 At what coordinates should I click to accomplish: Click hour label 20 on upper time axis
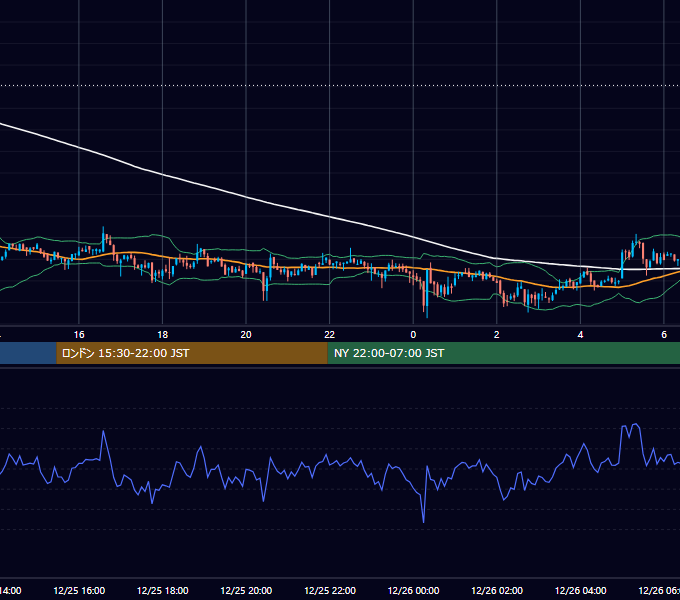click(246, 335)
